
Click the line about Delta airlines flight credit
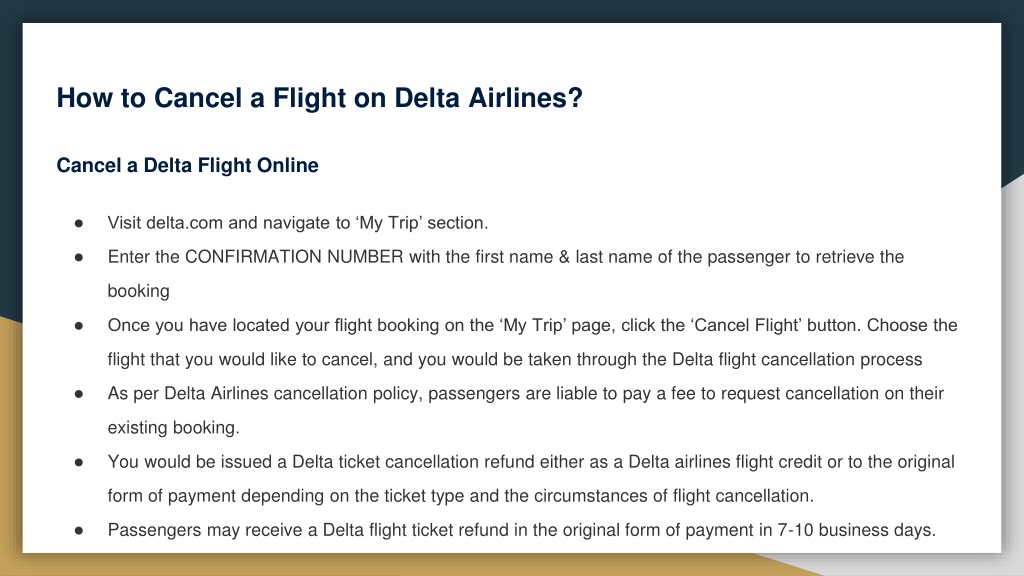(531, 462)
